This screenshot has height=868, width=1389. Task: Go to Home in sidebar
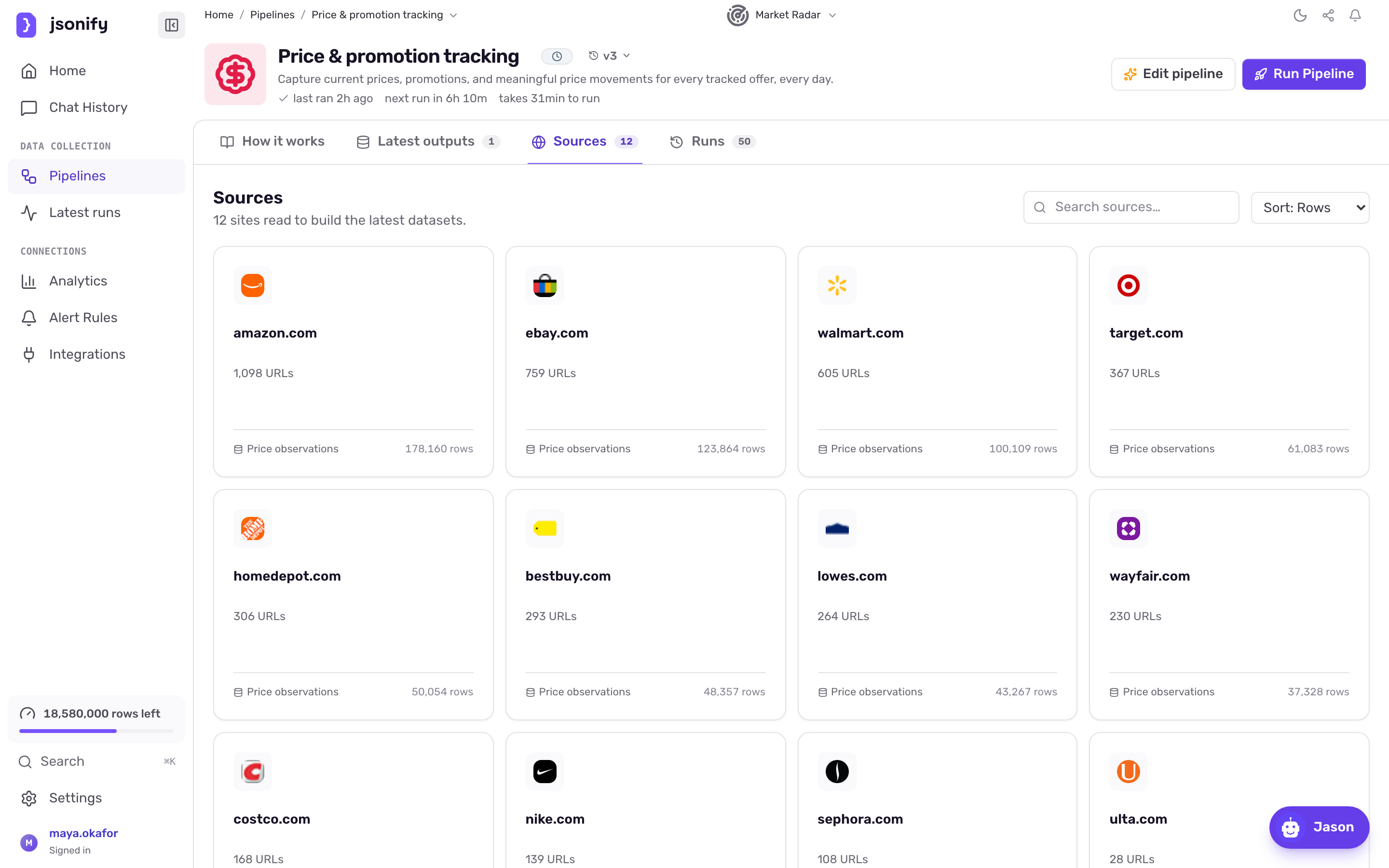point(96,70)
